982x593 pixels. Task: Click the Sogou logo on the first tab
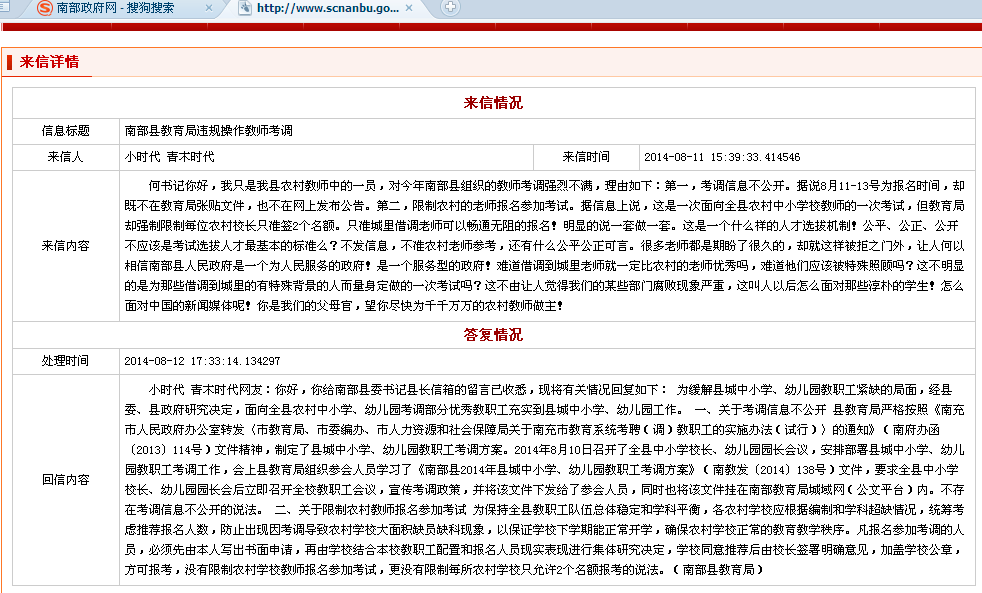click(45, 8)
